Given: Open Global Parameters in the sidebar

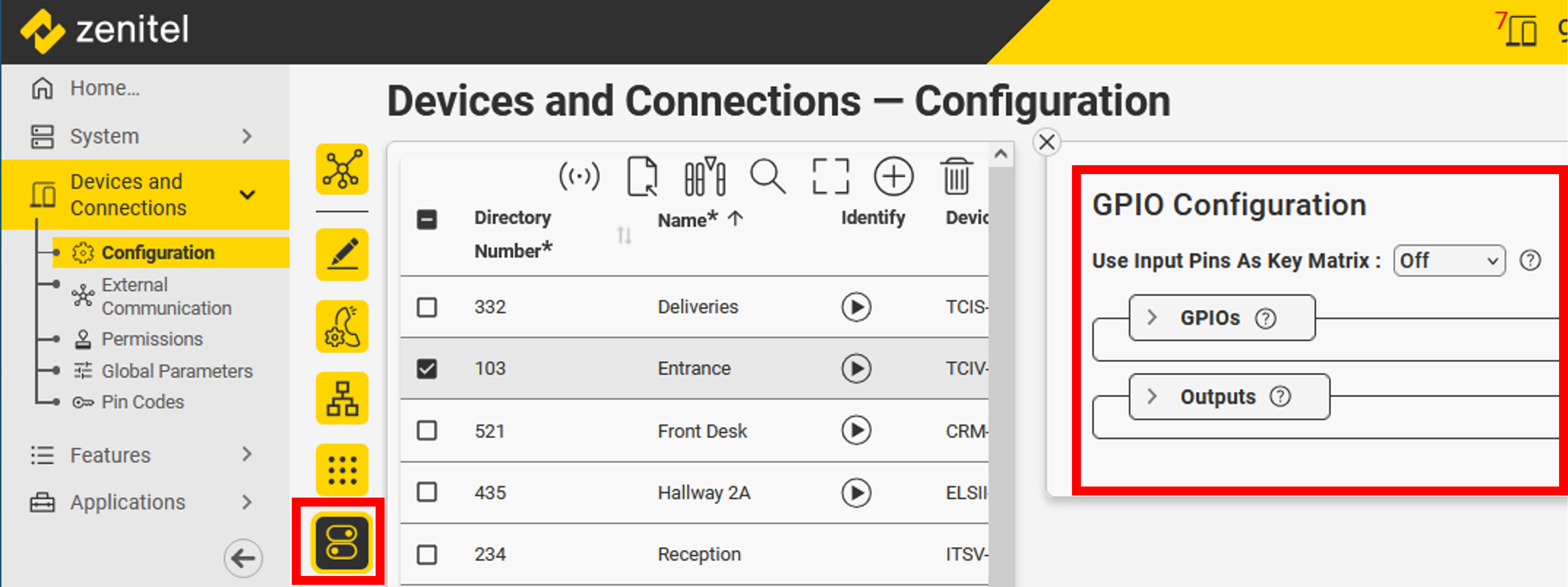Looking at the screenshot, I should 177,371.
